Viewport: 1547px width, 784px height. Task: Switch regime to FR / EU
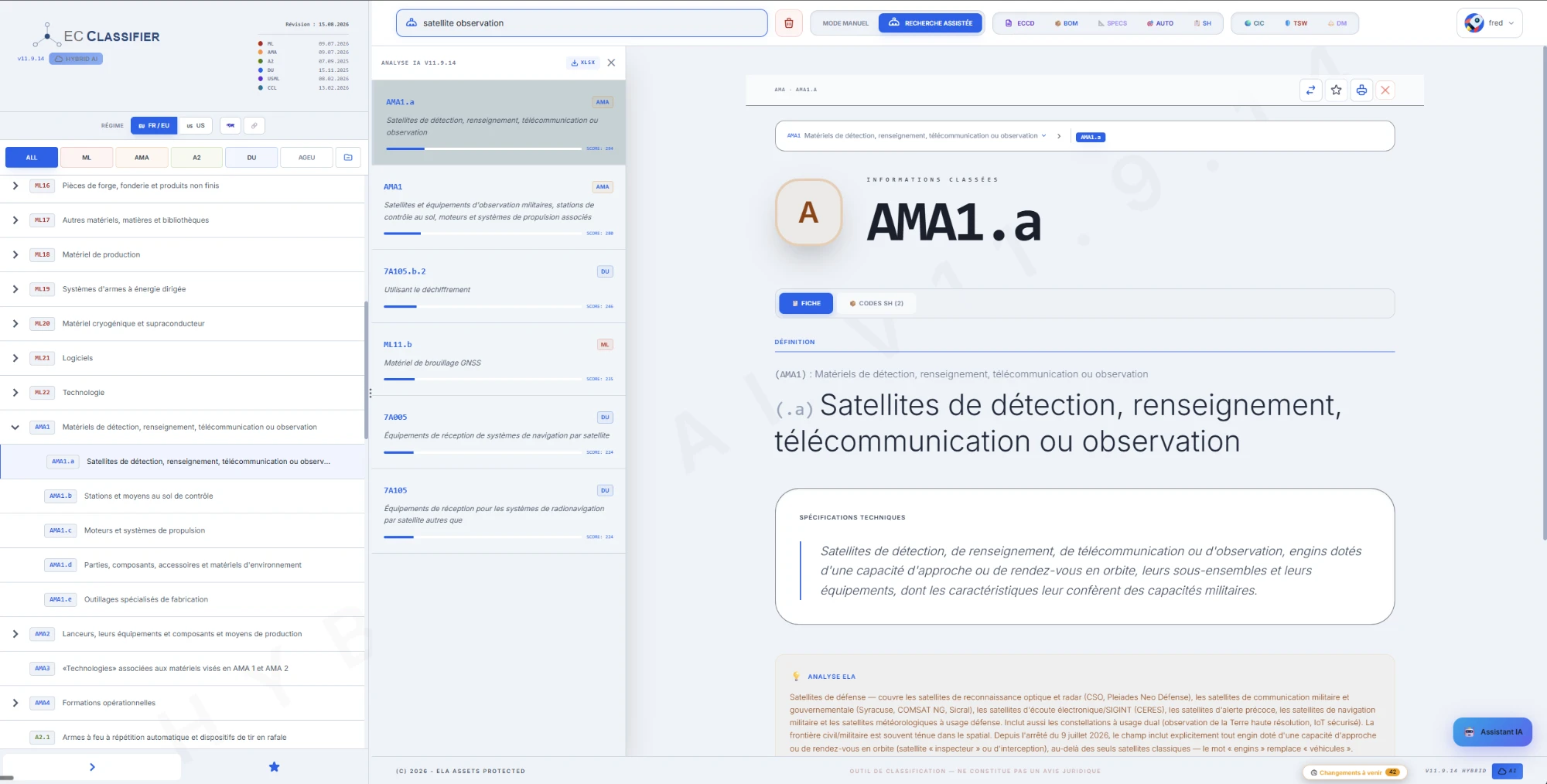point(154,125)
